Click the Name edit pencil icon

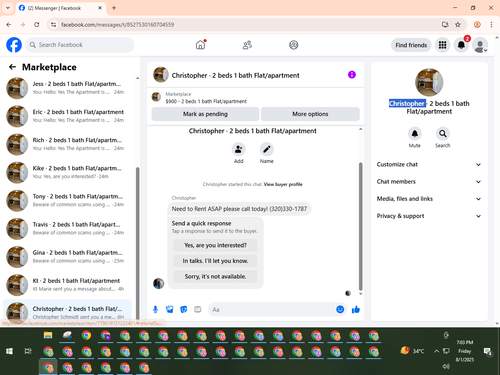(267, 149)
